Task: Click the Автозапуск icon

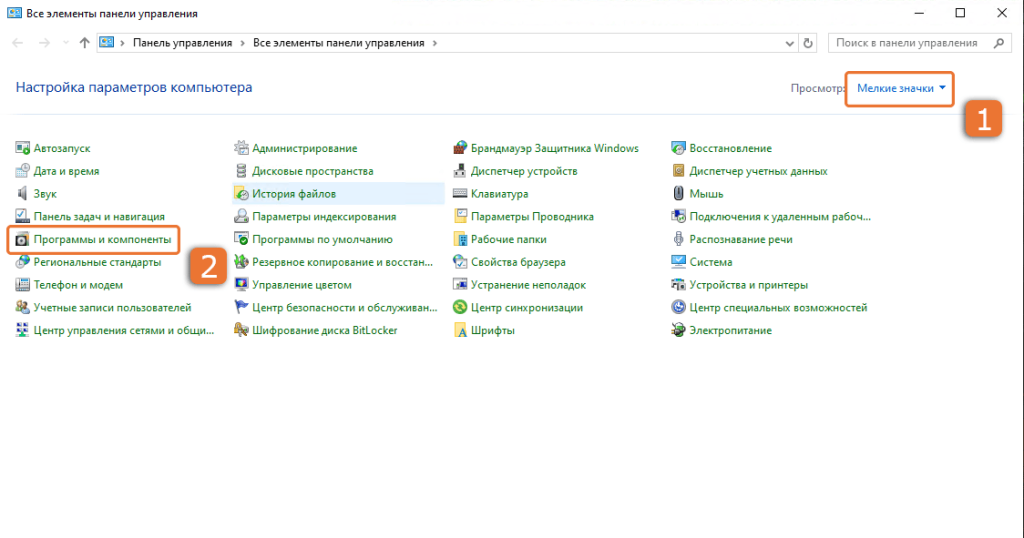Action: [22, 148]
